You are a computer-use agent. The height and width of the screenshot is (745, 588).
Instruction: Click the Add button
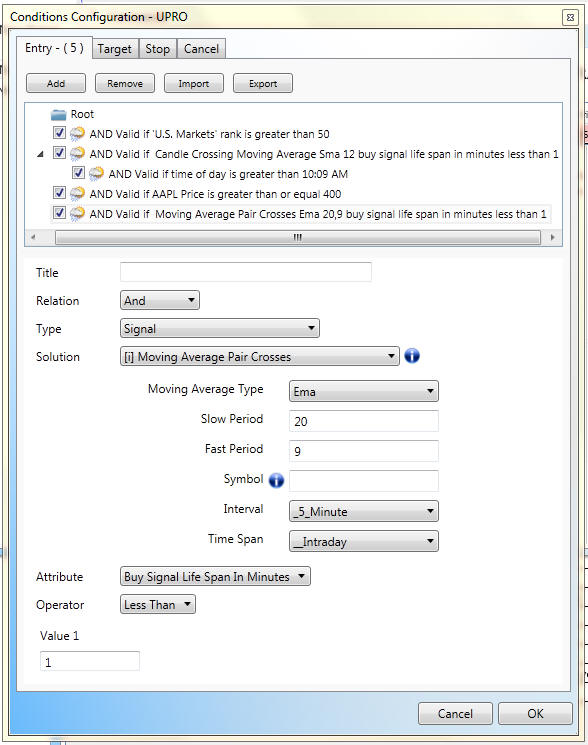56,84
